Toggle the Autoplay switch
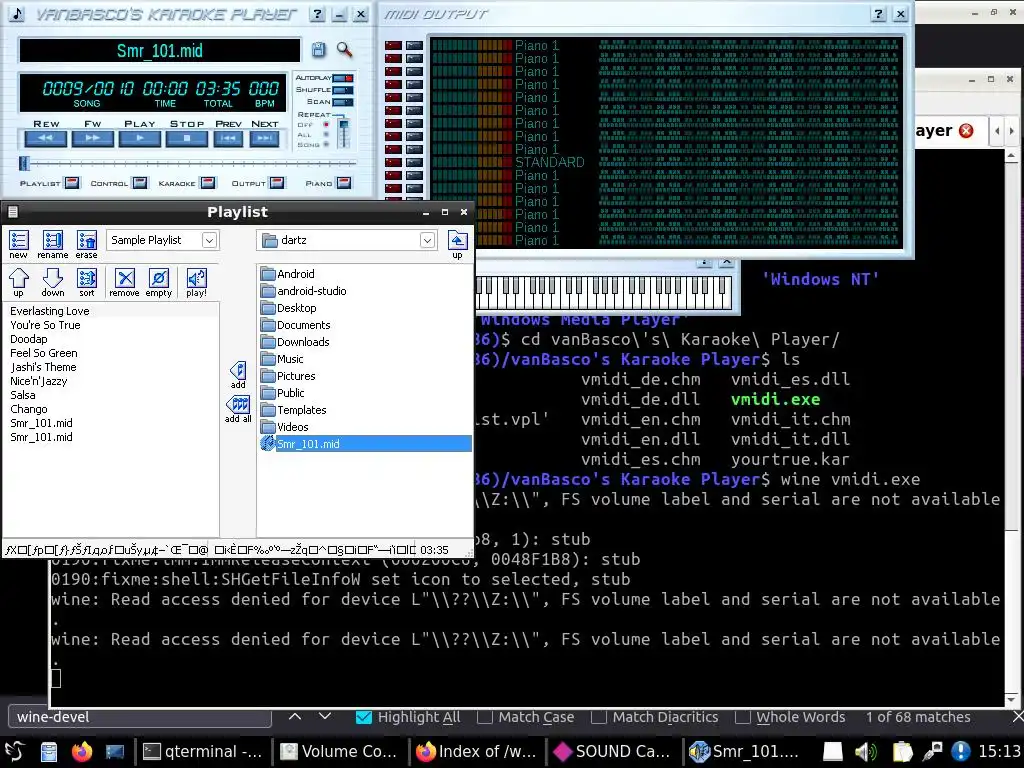 pos(343,78)
